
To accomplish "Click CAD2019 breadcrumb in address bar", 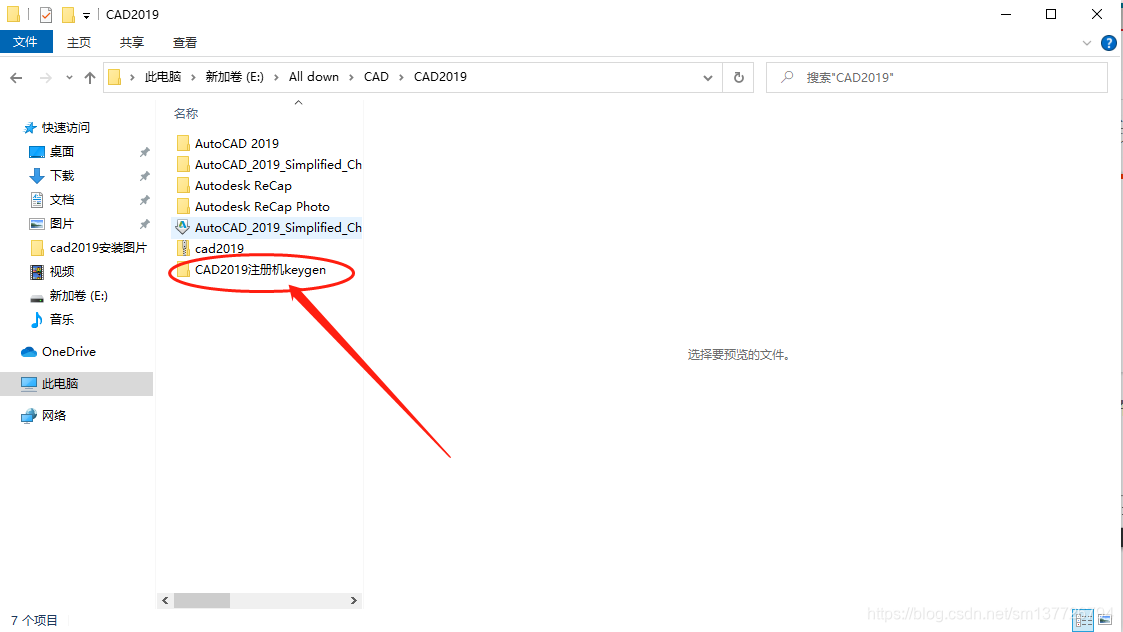I will pos(440,77).
